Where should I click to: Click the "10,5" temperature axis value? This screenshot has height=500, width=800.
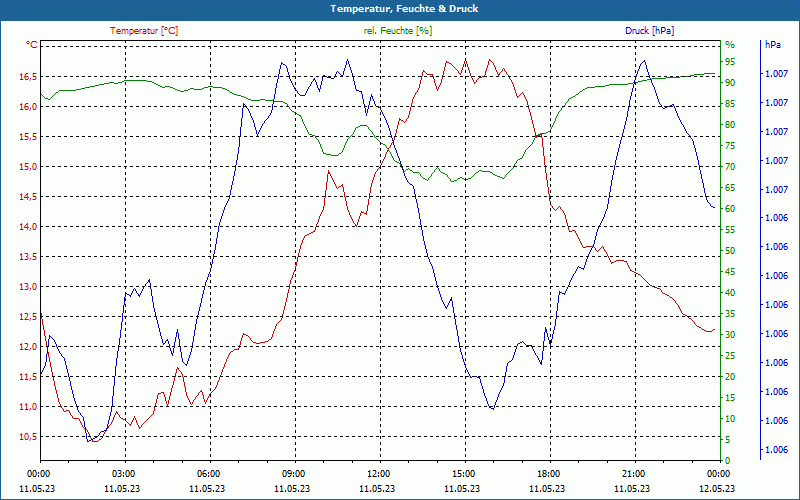[x=28, y=437]
